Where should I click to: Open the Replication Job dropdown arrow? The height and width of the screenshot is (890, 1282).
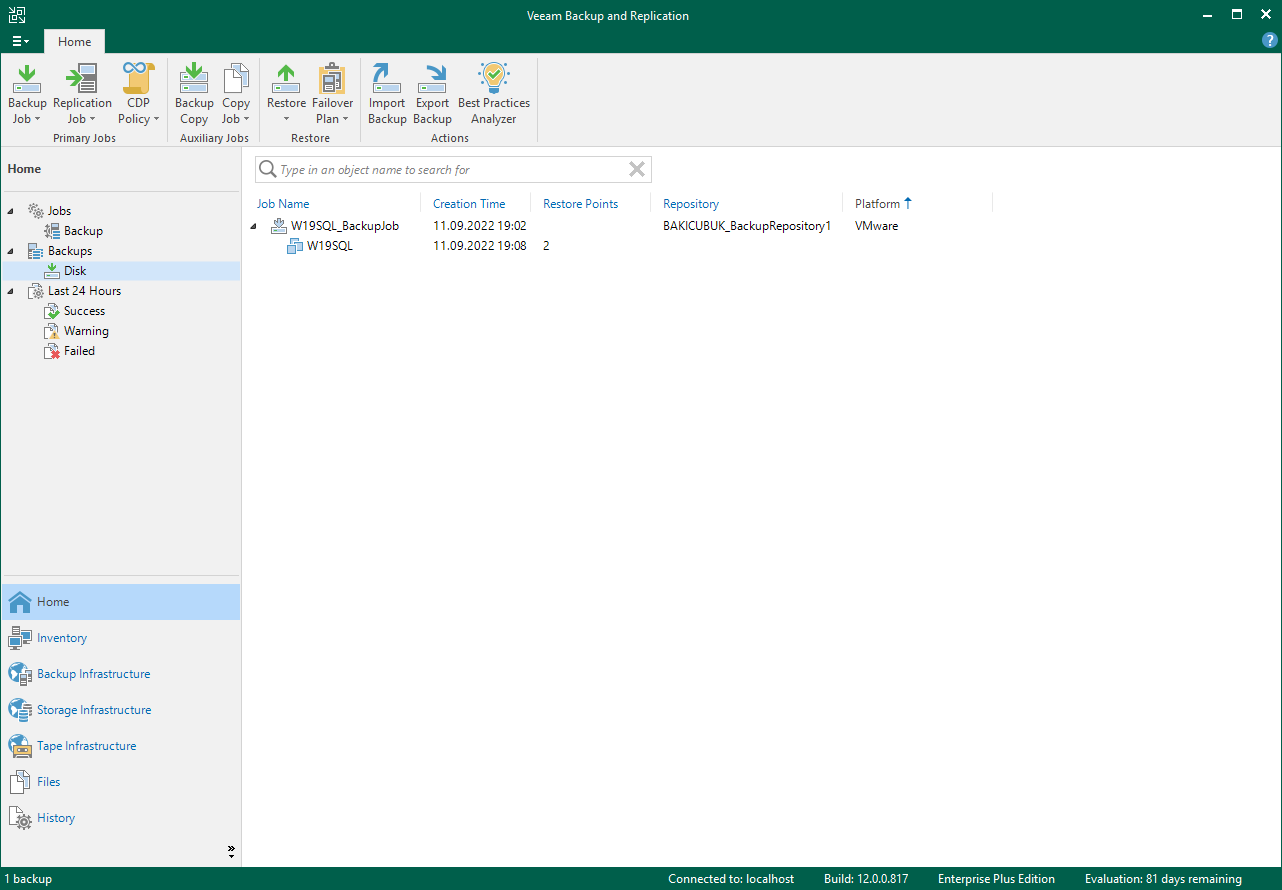tap(92, 119)
